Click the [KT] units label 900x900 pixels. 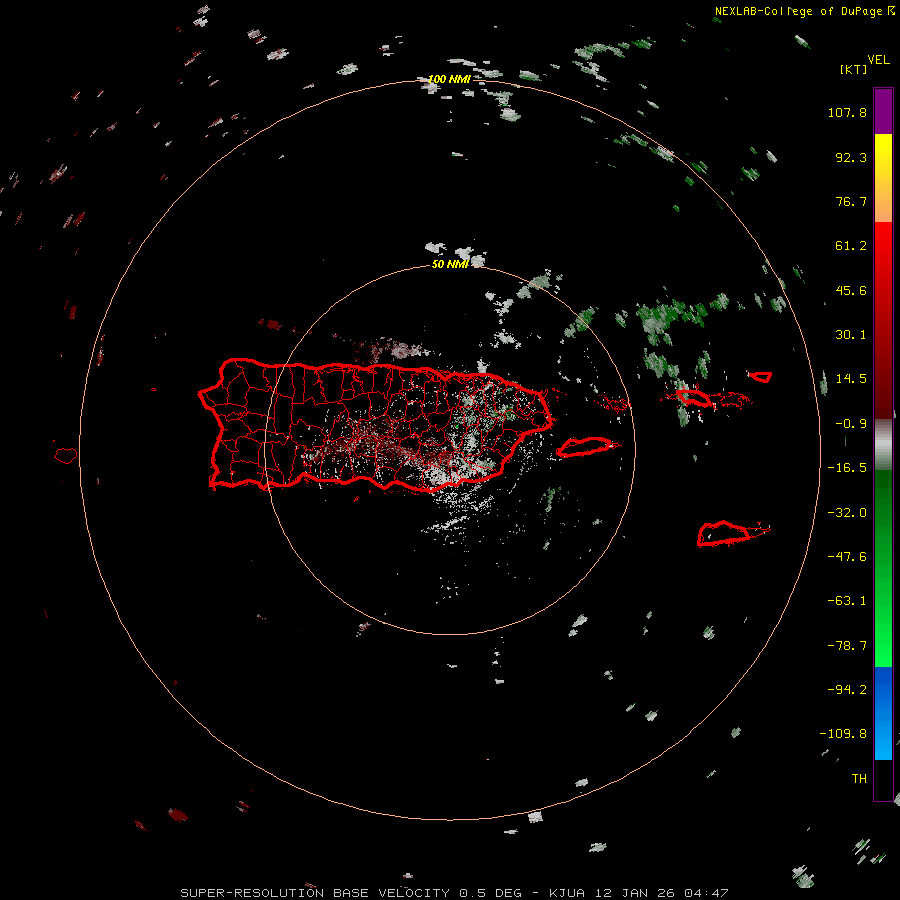(x=854, y=69)
